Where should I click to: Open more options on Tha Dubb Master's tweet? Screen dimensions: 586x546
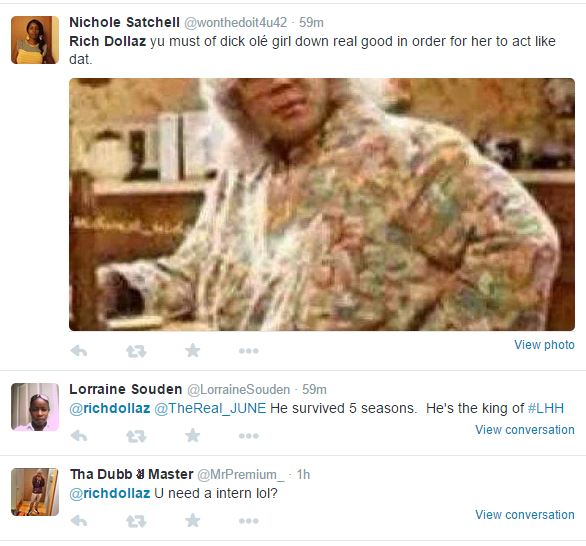tap(249, 521)
